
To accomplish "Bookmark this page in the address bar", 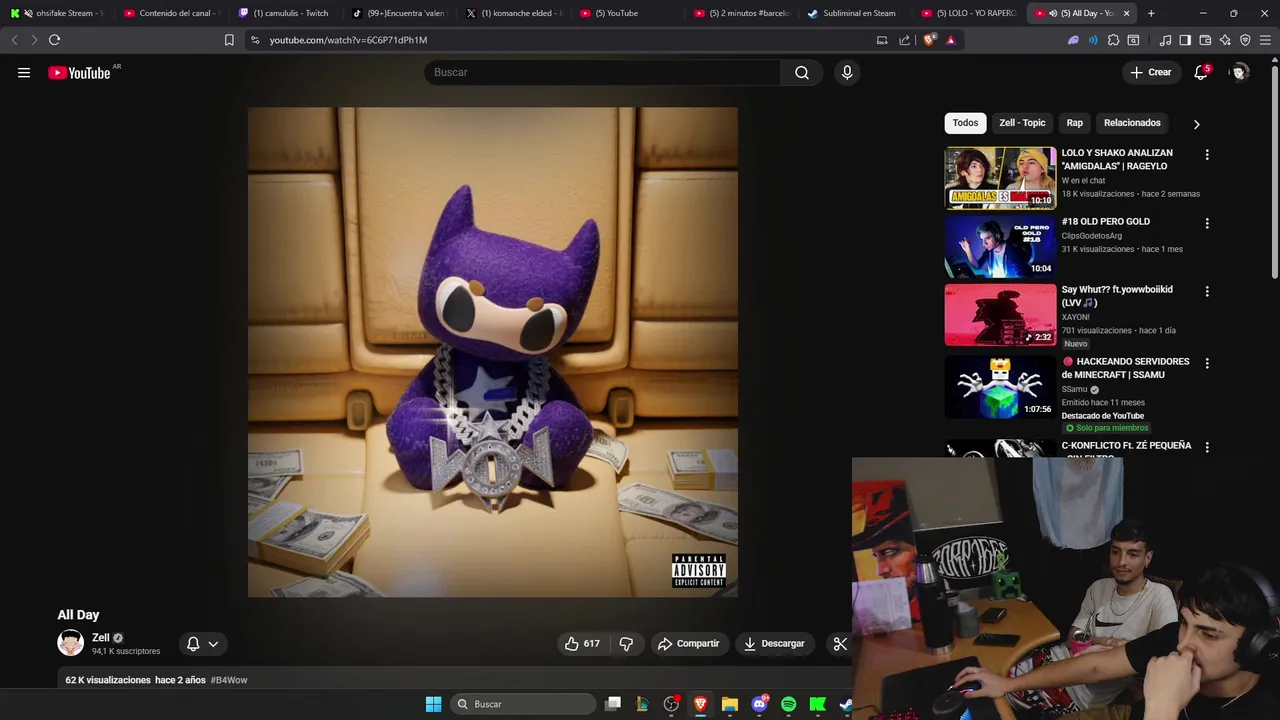I will pyautogui.click(x=229, y=40).
